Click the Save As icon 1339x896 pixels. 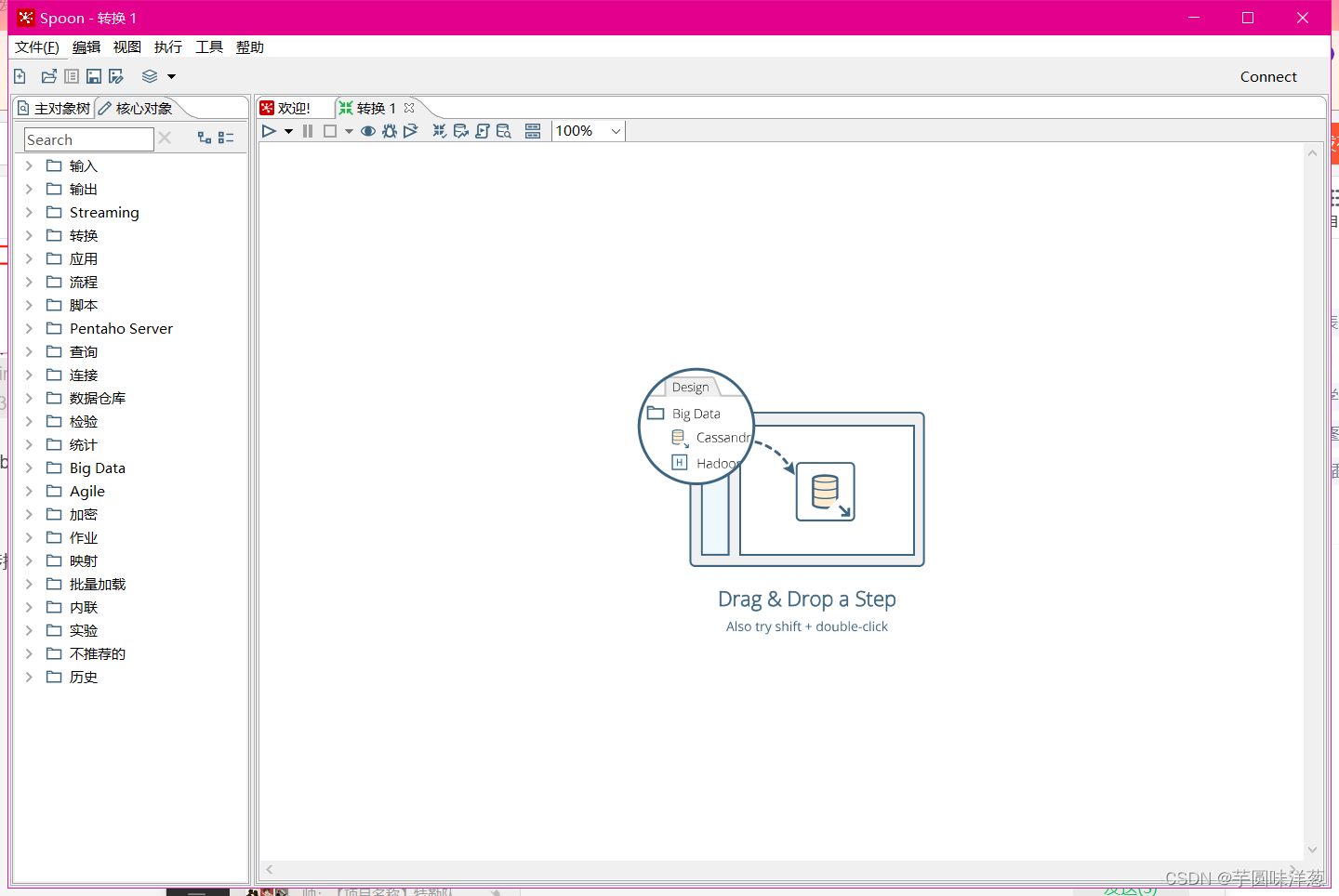pos(116,76)
